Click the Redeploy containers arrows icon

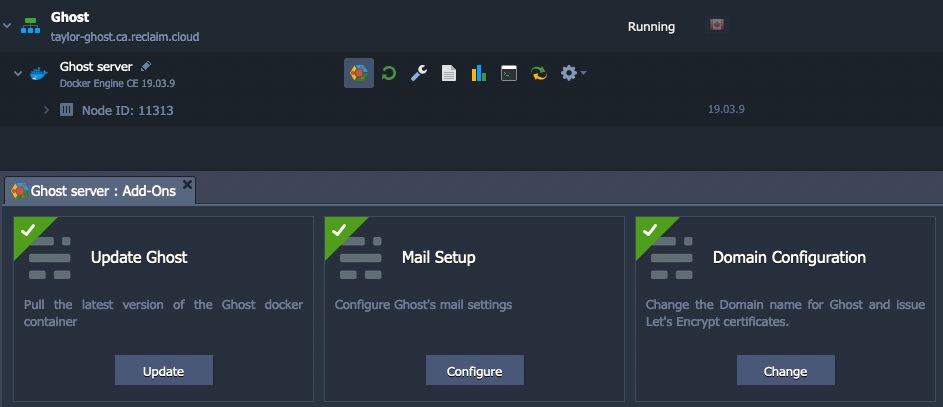pyautogui.click(x=539, y=73)
